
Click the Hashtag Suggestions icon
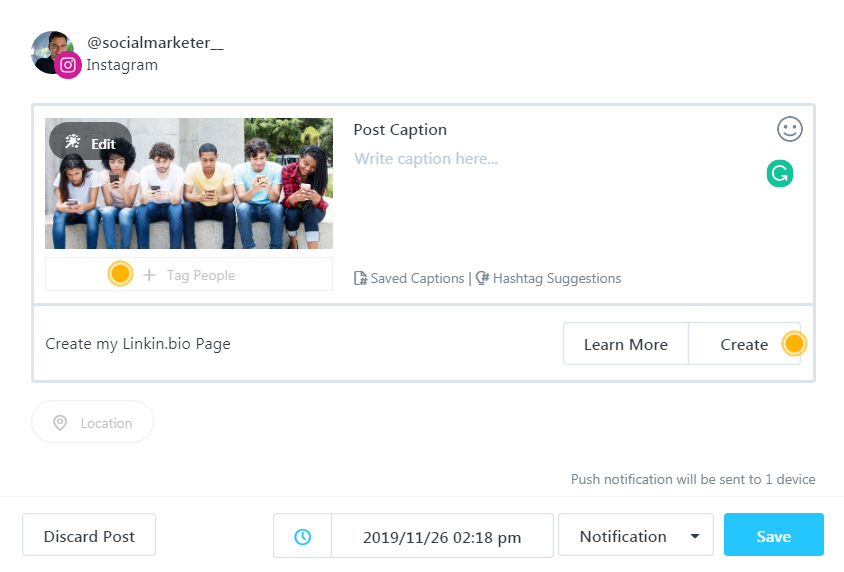click(x=482, y=279)
